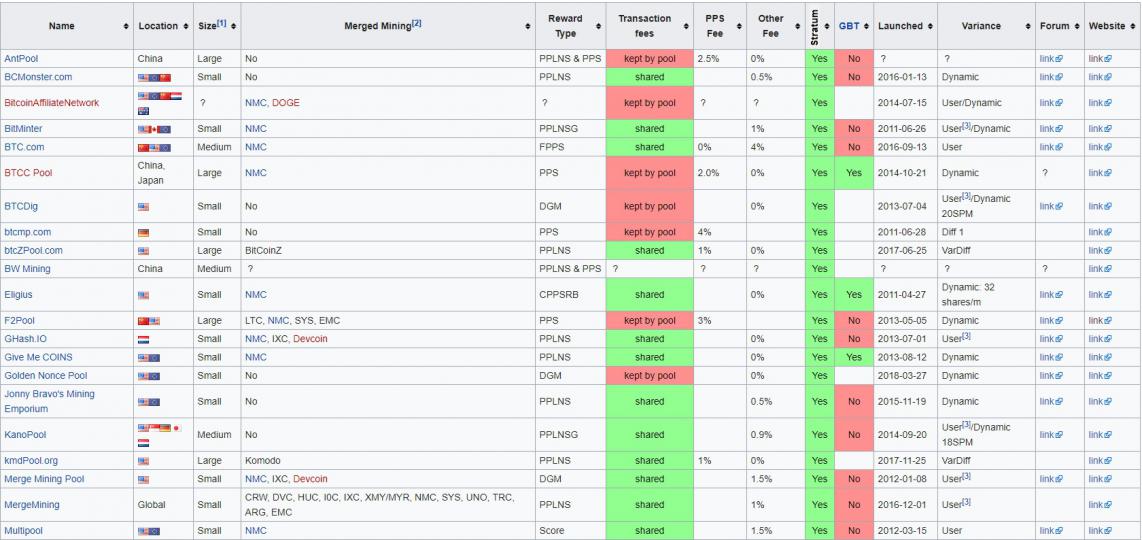The height and width of the screenshot is (540, 1142).
Task: Open the AntPool article link
Action: (x=22, y=59)
